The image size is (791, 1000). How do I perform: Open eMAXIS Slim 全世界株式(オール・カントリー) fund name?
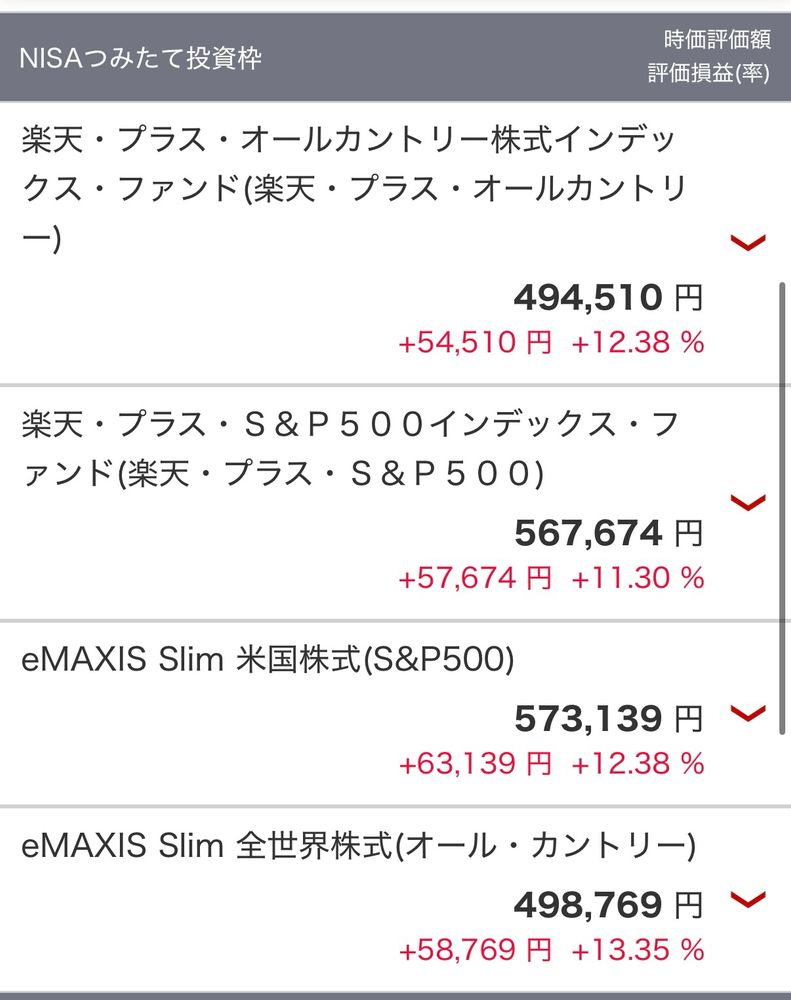coord(358,847)
